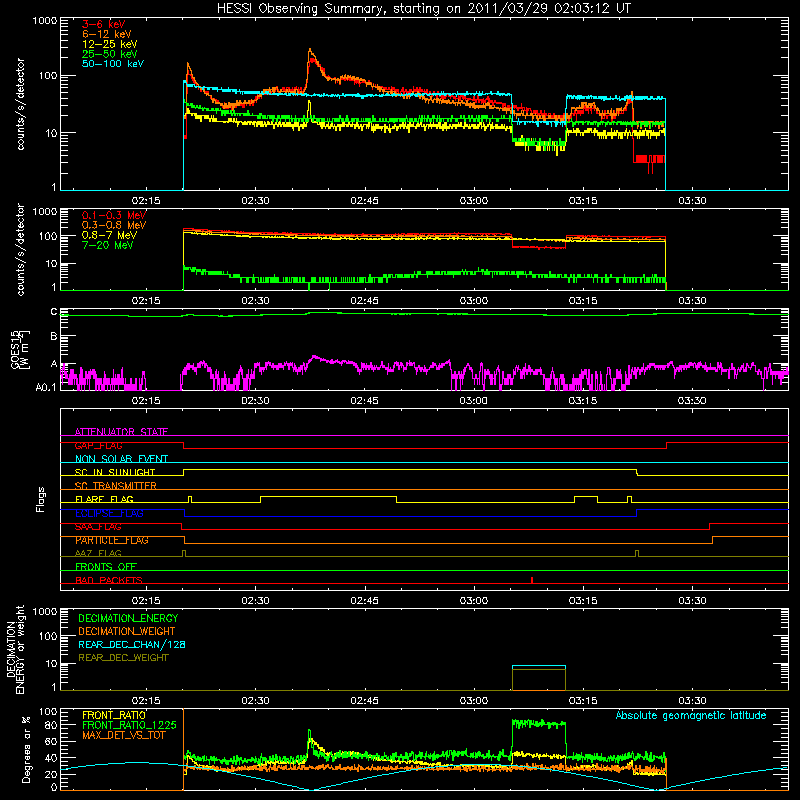The image size is (800, 800).
Task: Select the 25-50 keV legend label
Action: [110, 54]
